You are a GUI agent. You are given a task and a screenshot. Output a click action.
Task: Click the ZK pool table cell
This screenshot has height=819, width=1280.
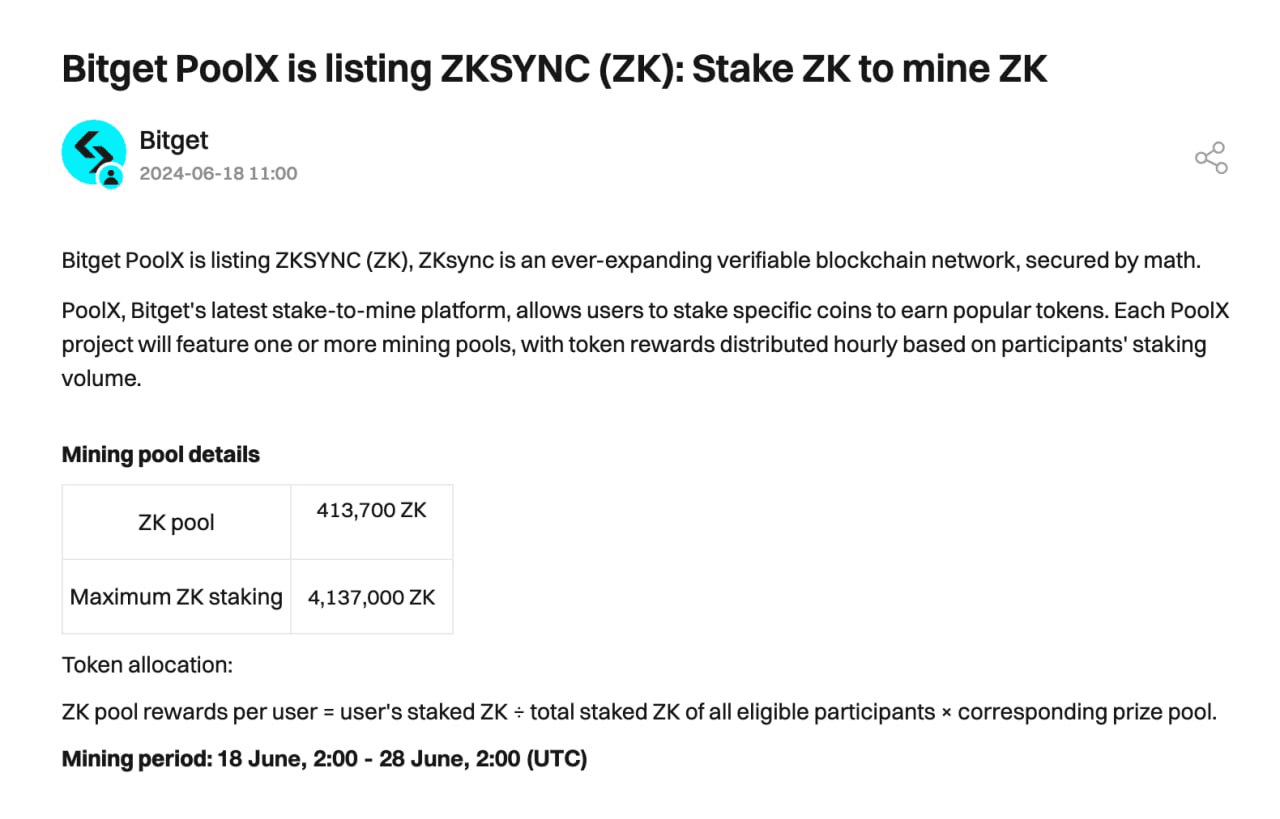[176, 522]
